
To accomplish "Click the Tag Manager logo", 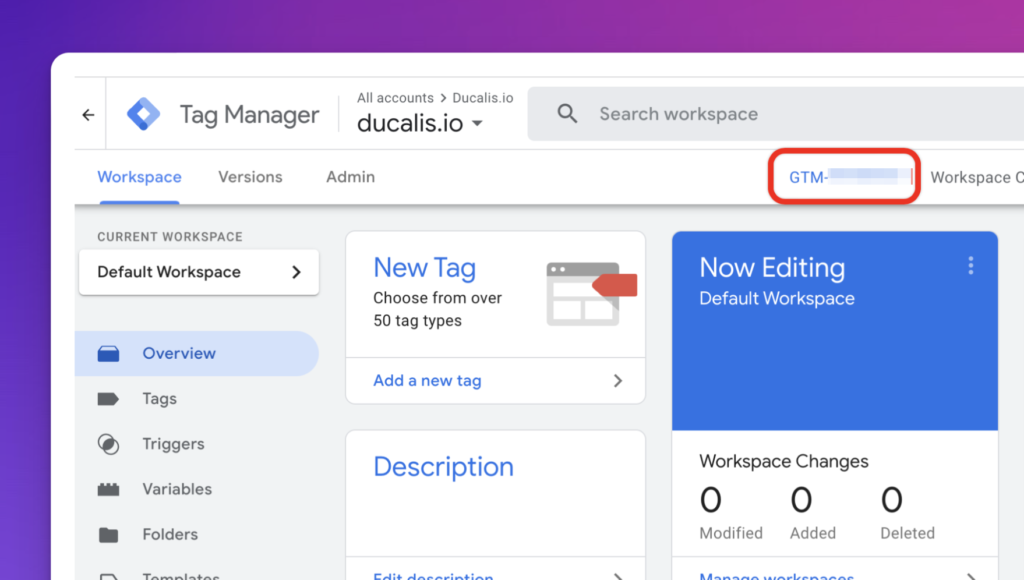I will 143,114.
